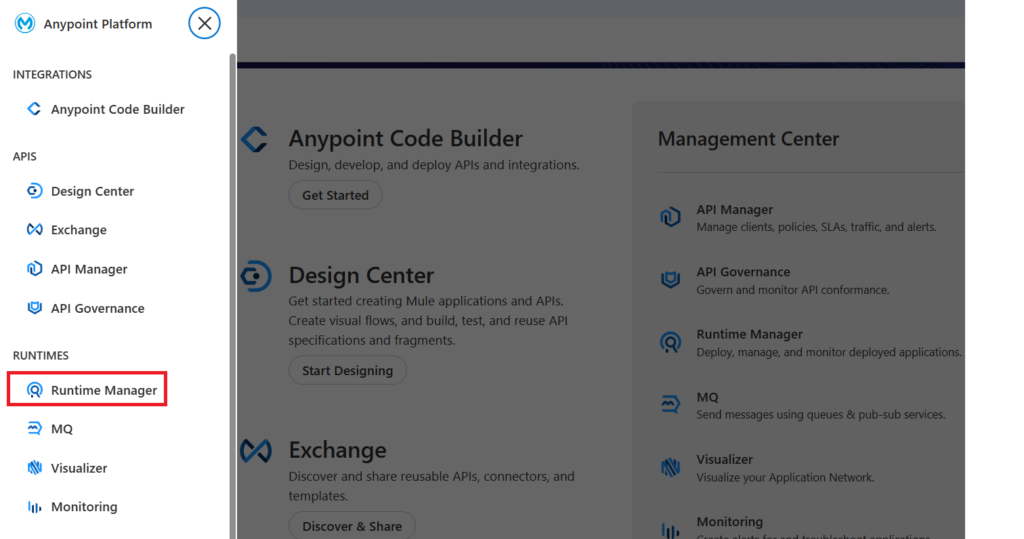Screen dimensions: 1024x539
Task: Click Visualizer icon in Management Center
Action: pyautogui.click(x=670, y=467)
